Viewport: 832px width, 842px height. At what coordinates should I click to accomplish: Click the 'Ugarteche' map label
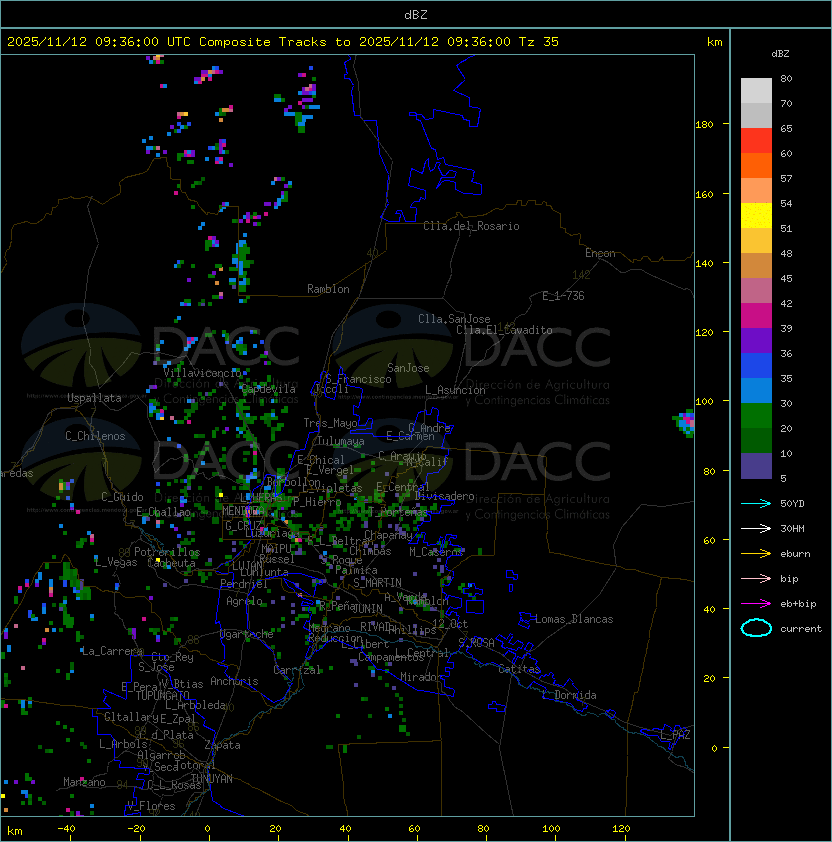point(247,634)
